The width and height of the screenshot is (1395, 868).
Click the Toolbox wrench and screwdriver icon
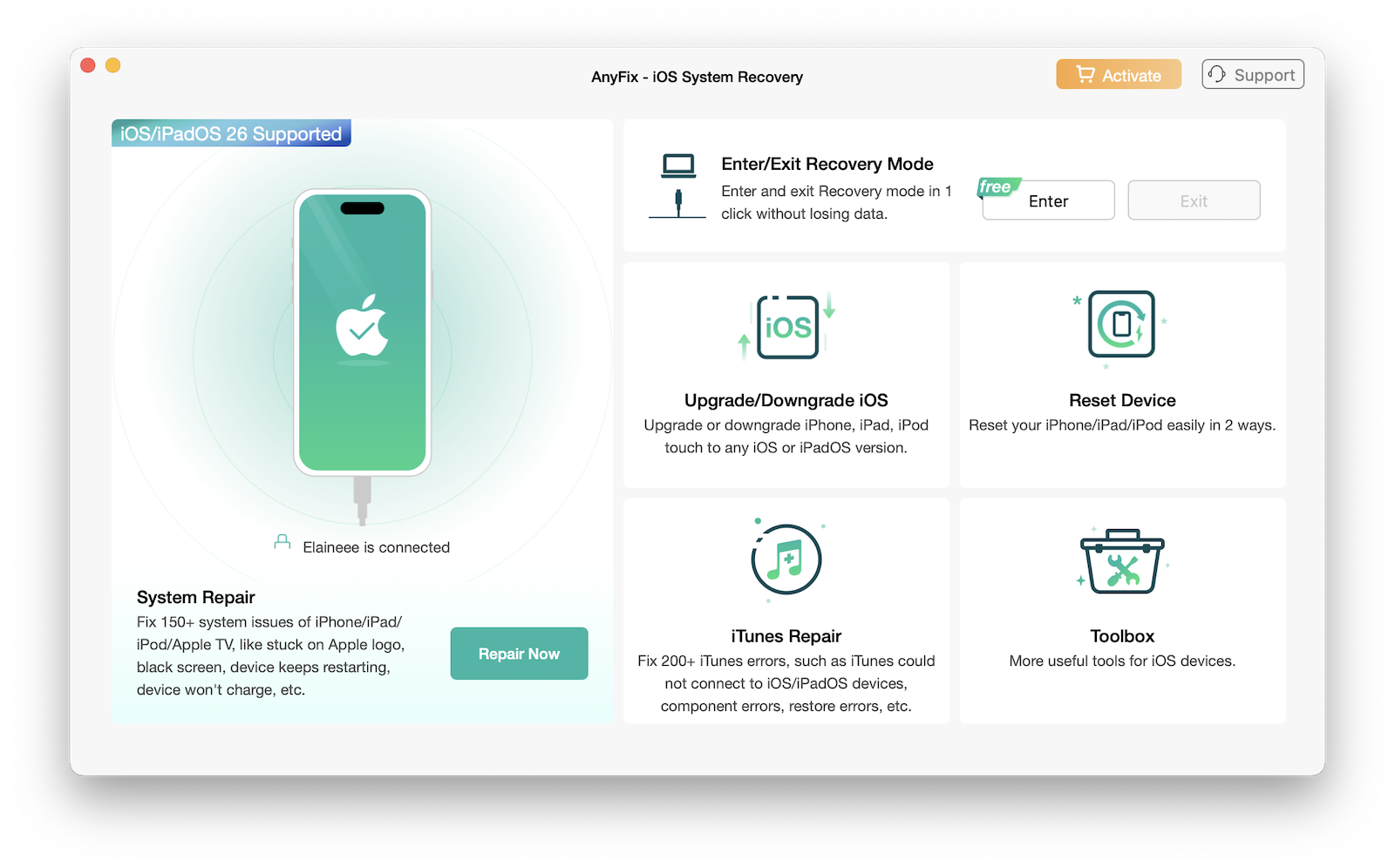coord(1122,562)
